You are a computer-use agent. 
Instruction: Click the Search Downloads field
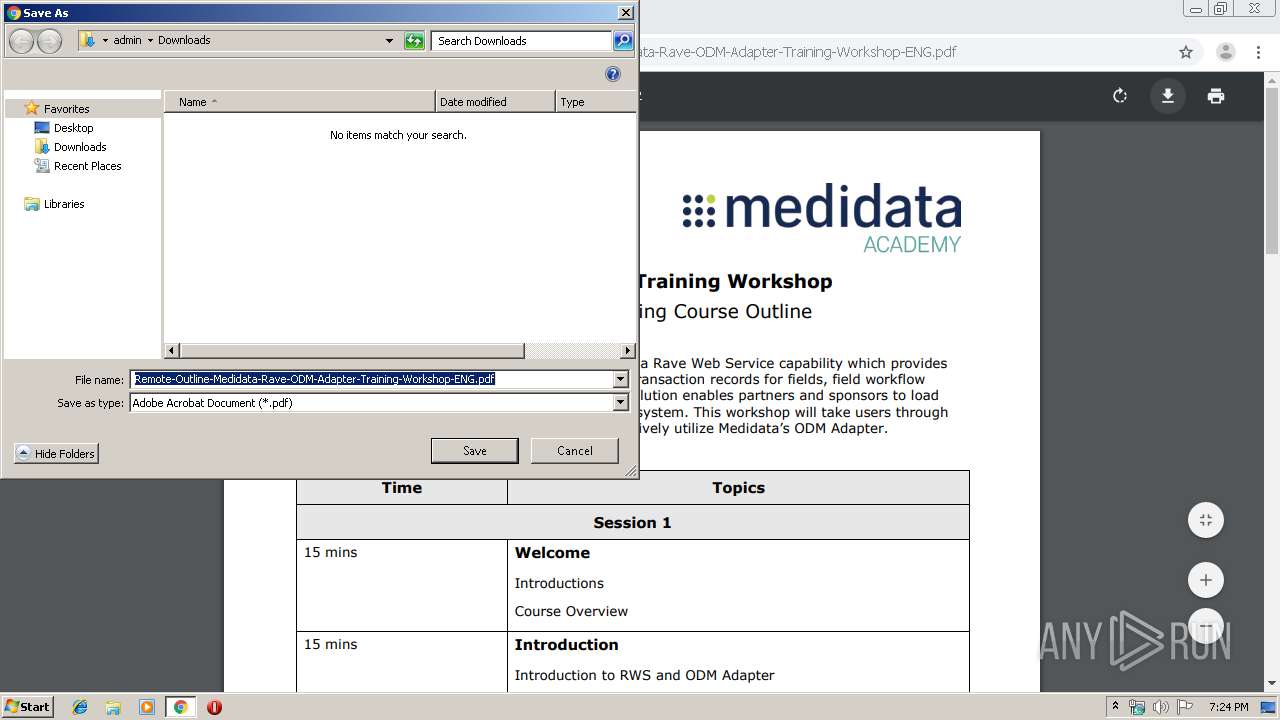tap(521, 41)
